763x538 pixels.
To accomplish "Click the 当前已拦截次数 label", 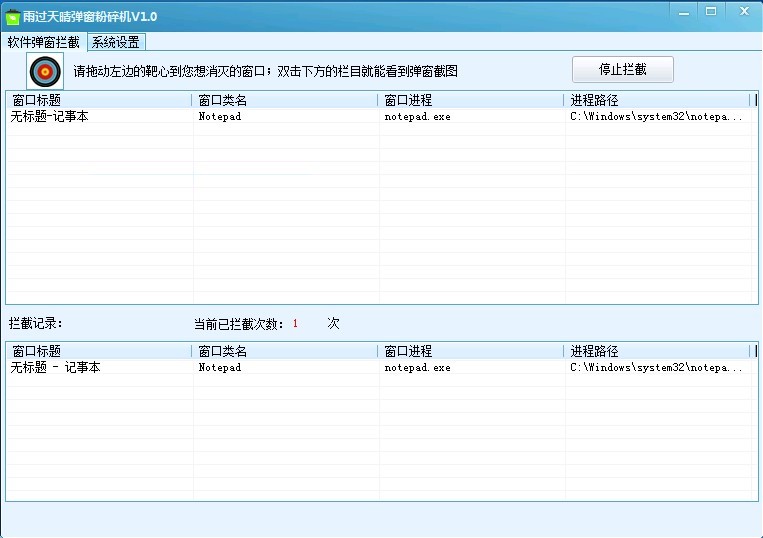I will point(238,323).
